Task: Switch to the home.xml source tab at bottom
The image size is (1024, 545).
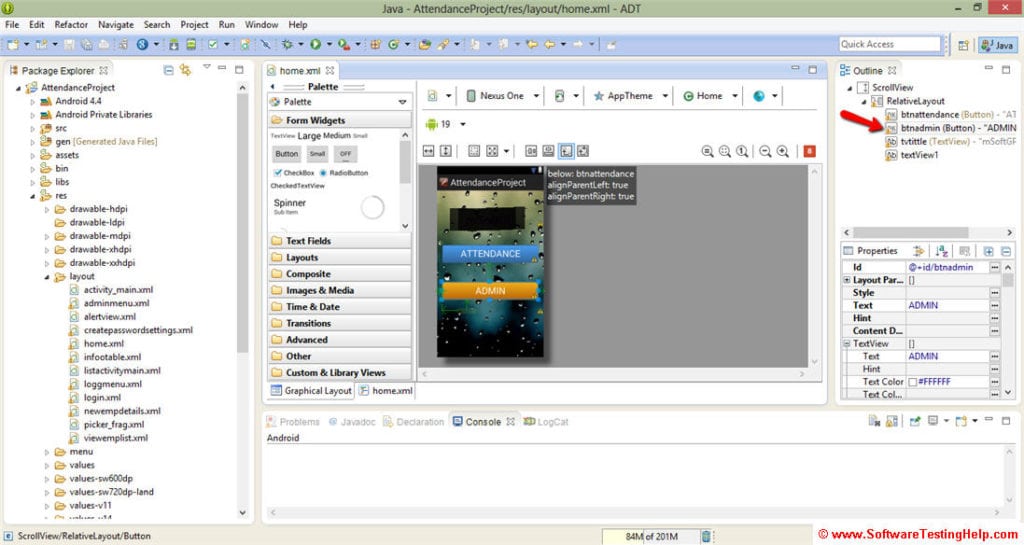Action: (x=386, y=390)
